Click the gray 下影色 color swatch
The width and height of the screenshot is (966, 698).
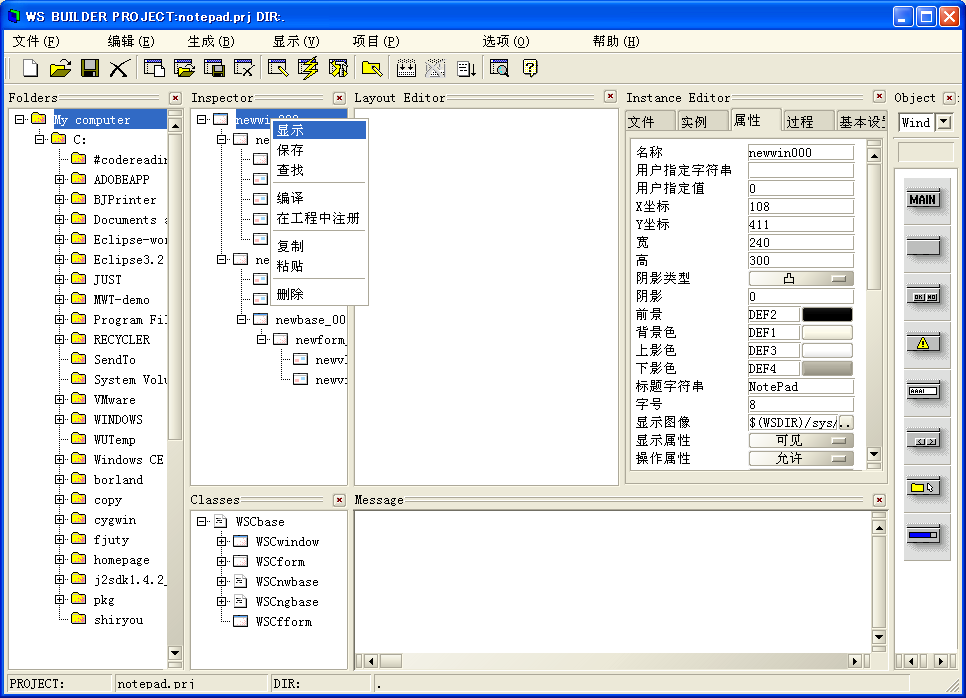click(x=827, y=368)
